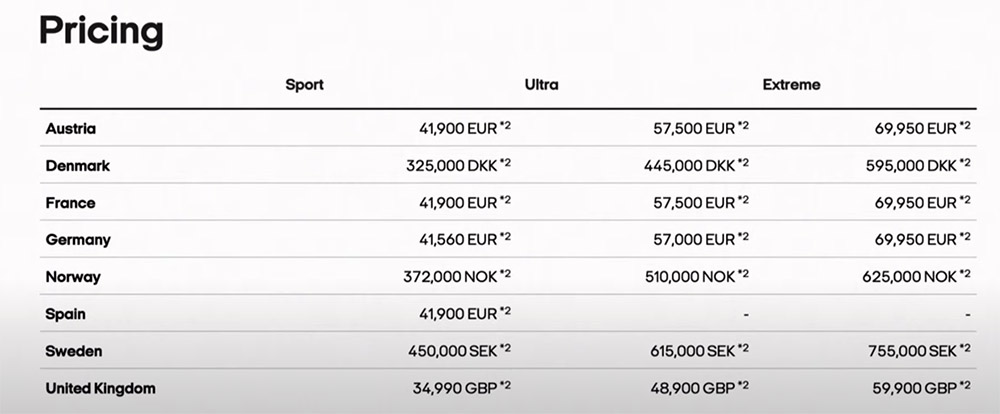Click the 325,000 DKK Sport price
Image resolution: width=1000 pixels, height=414 pixels.
452,166
